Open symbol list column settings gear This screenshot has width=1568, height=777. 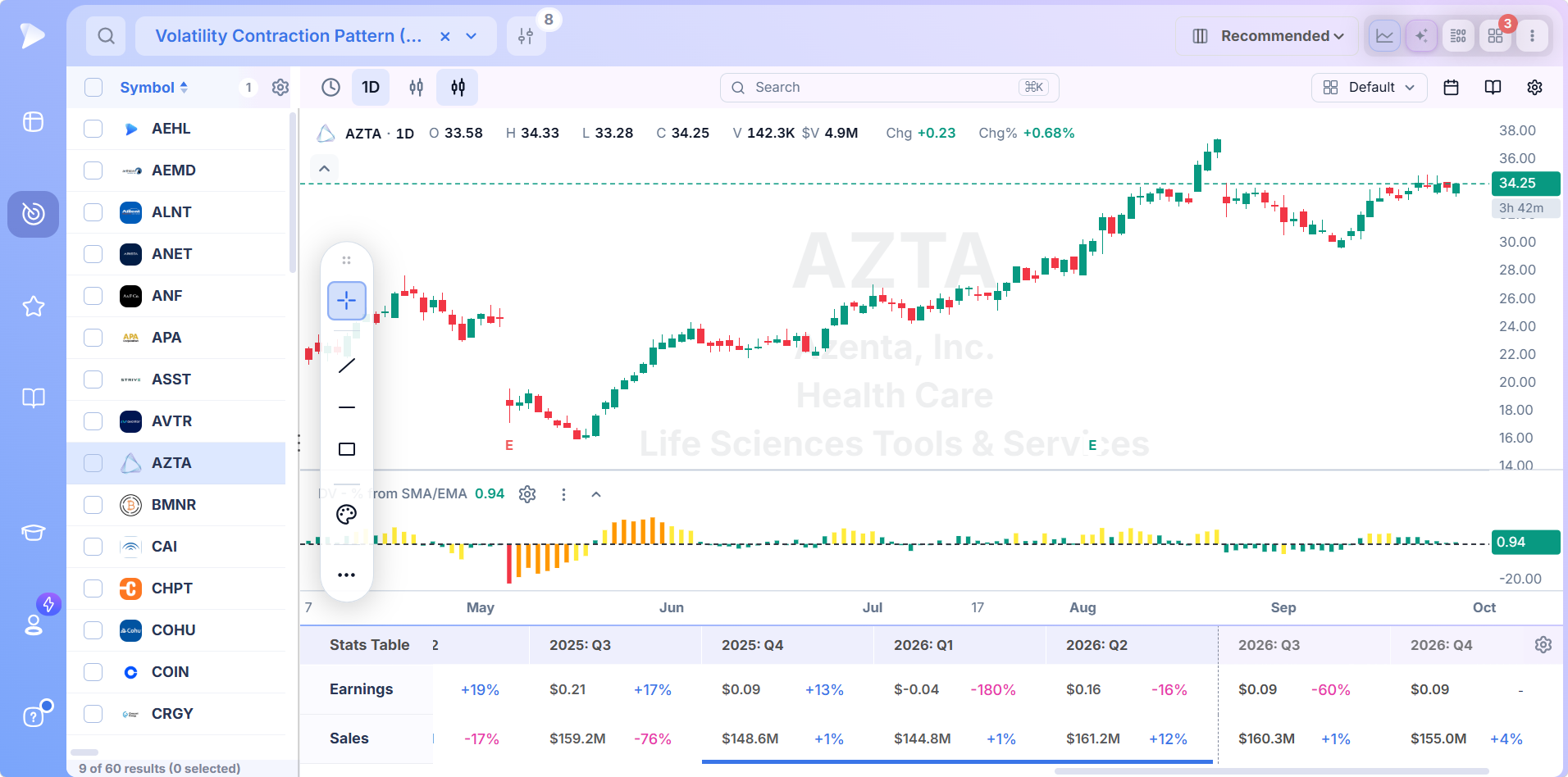click(x=280, y=88)
